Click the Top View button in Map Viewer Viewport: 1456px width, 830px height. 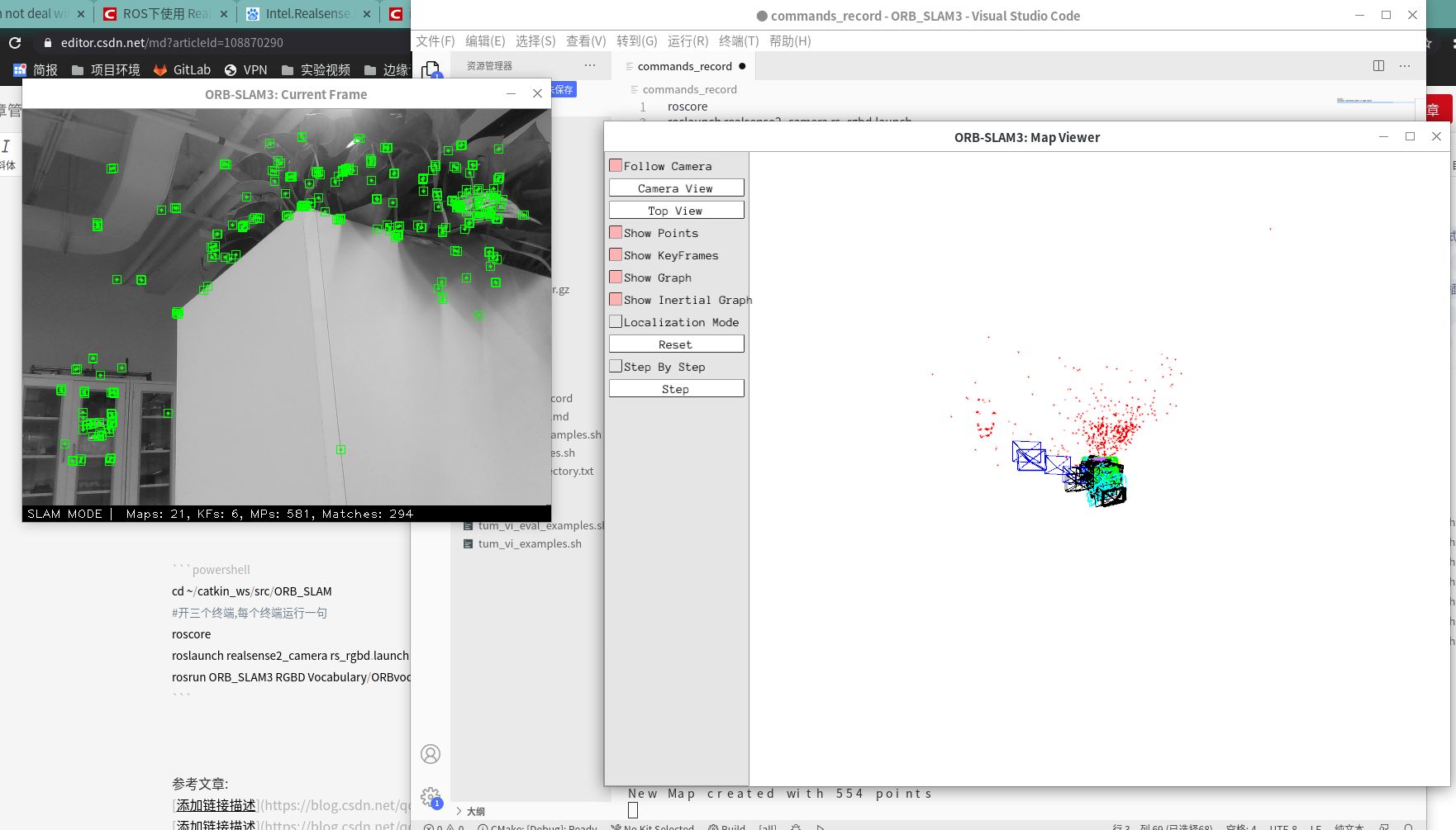click(676, 210)
